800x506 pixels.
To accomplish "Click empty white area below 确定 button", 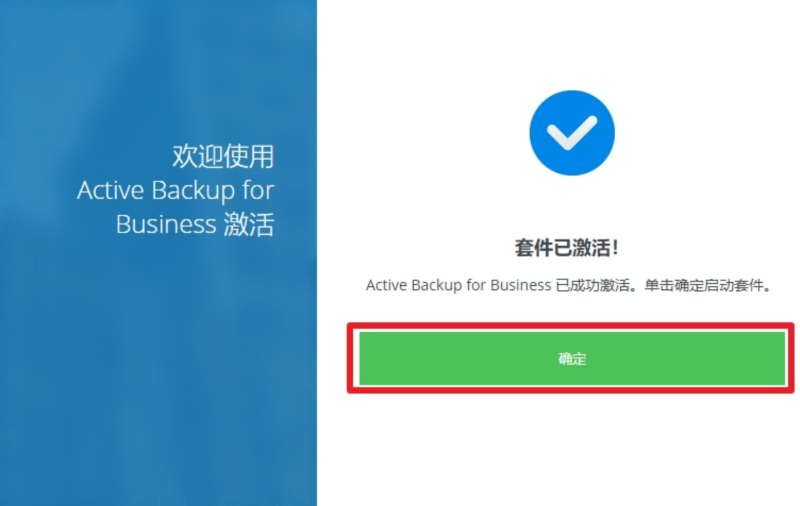I will [x=570, y=449].
